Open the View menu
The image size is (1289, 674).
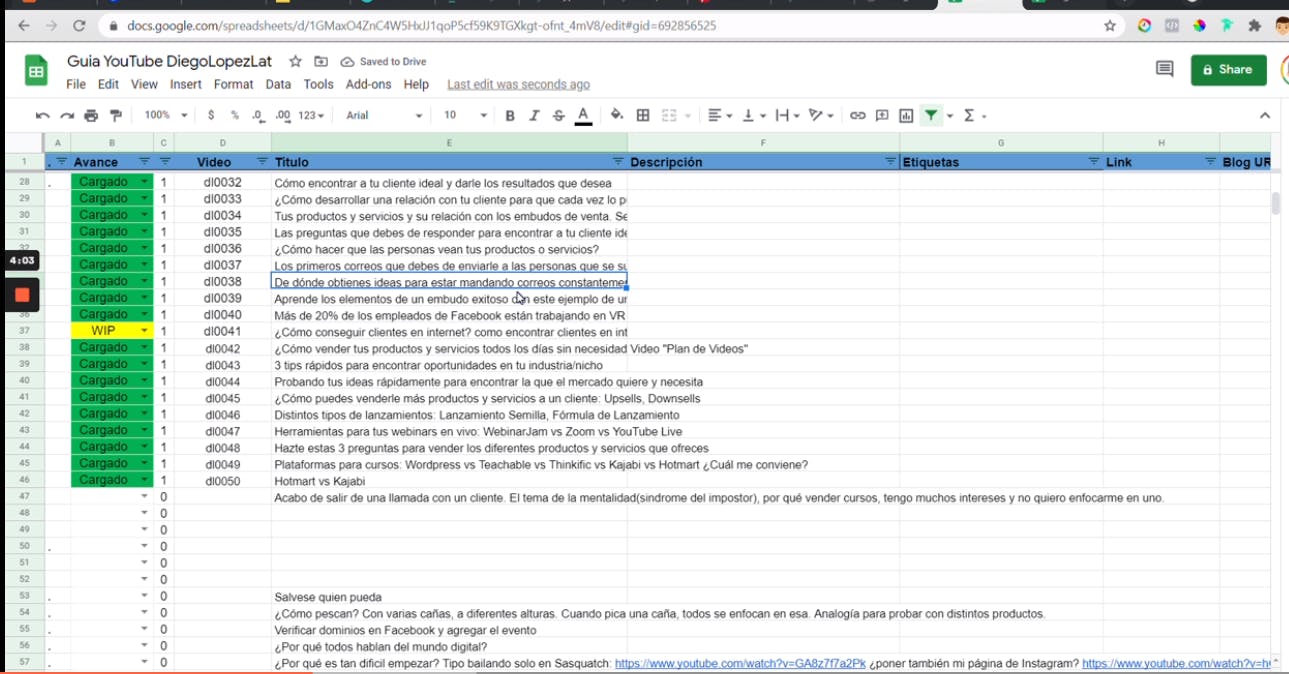144,85
